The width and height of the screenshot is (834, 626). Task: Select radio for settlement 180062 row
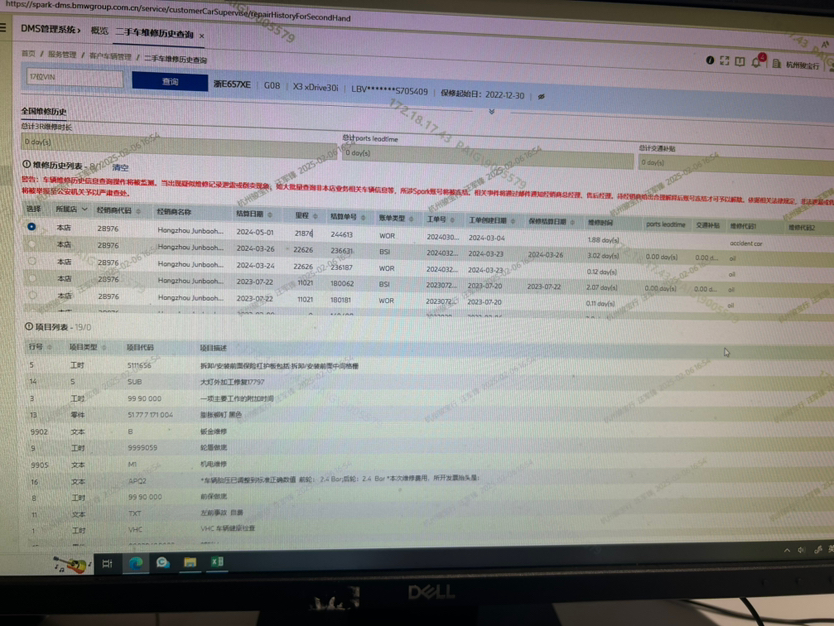(32, 278)
